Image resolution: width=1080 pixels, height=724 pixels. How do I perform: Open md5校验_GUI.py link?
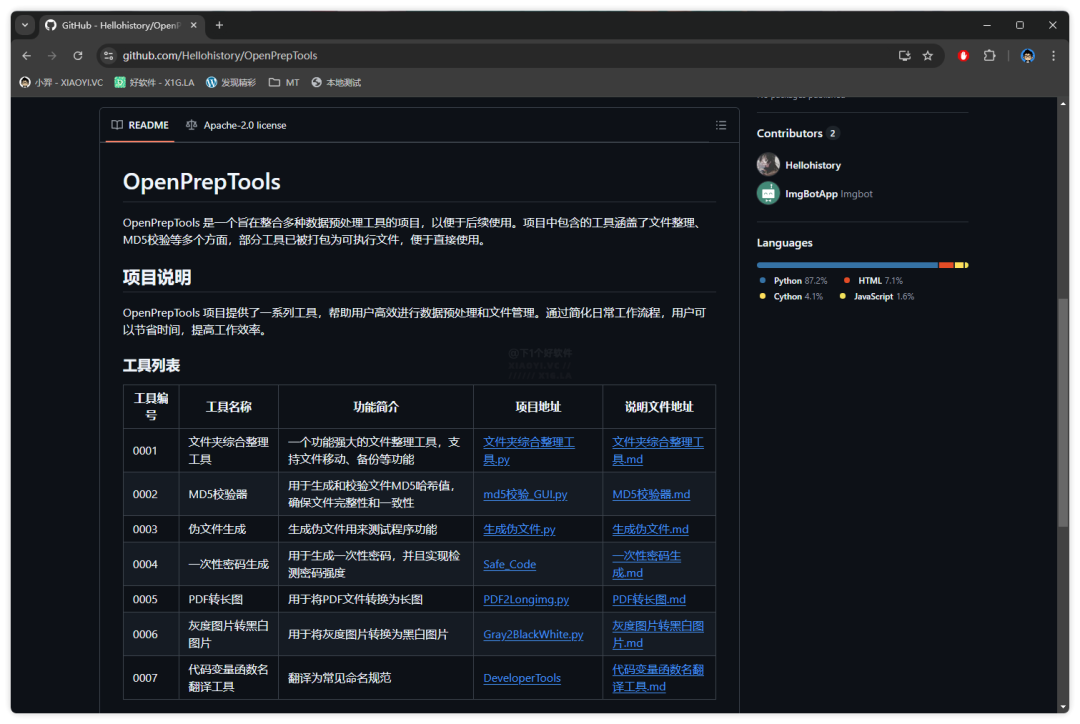pyautogui.click(x=526, y=495)
